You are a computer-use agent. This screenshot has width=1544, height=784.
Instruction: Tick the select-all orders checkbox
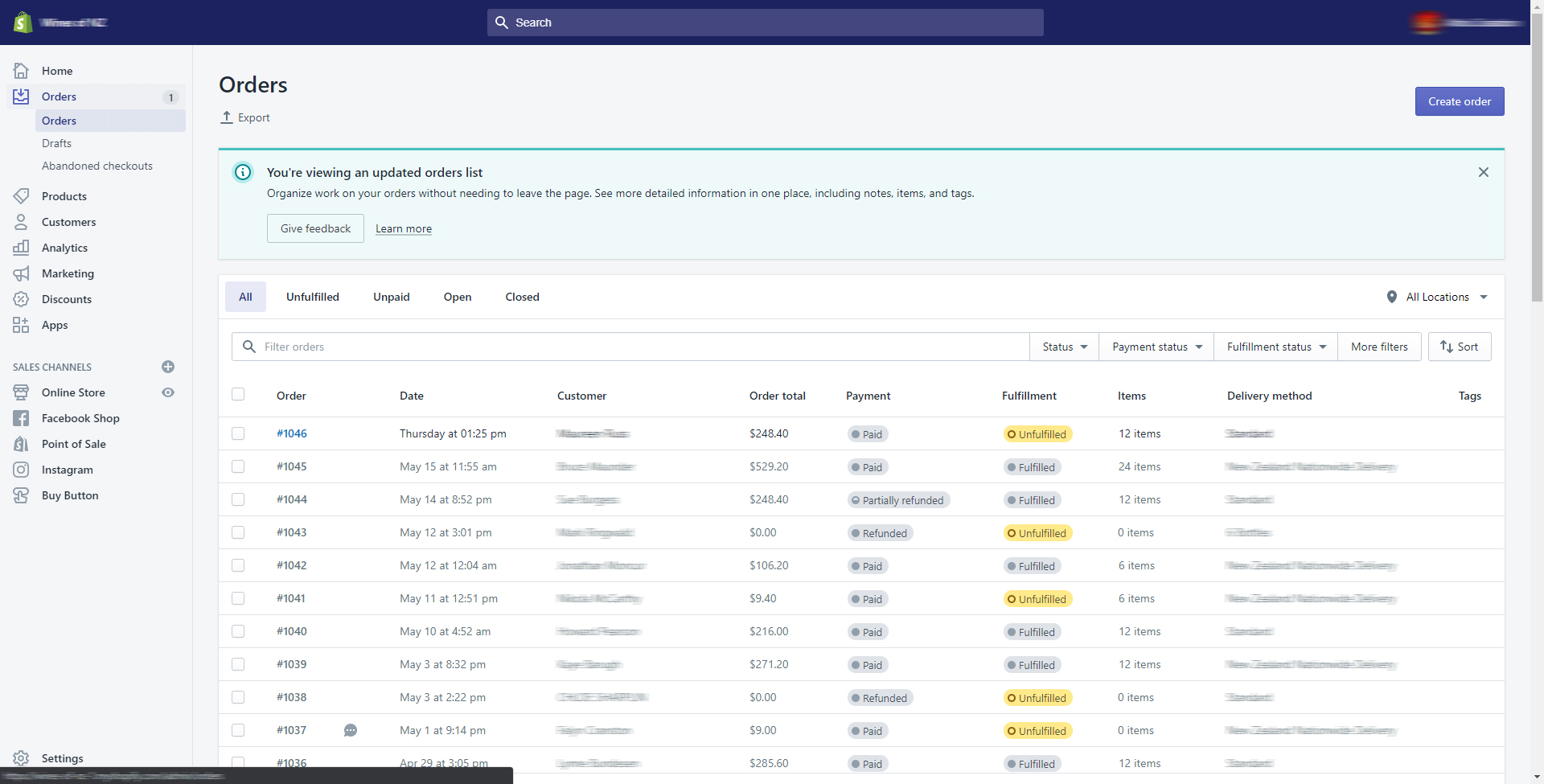coord(238,394)
